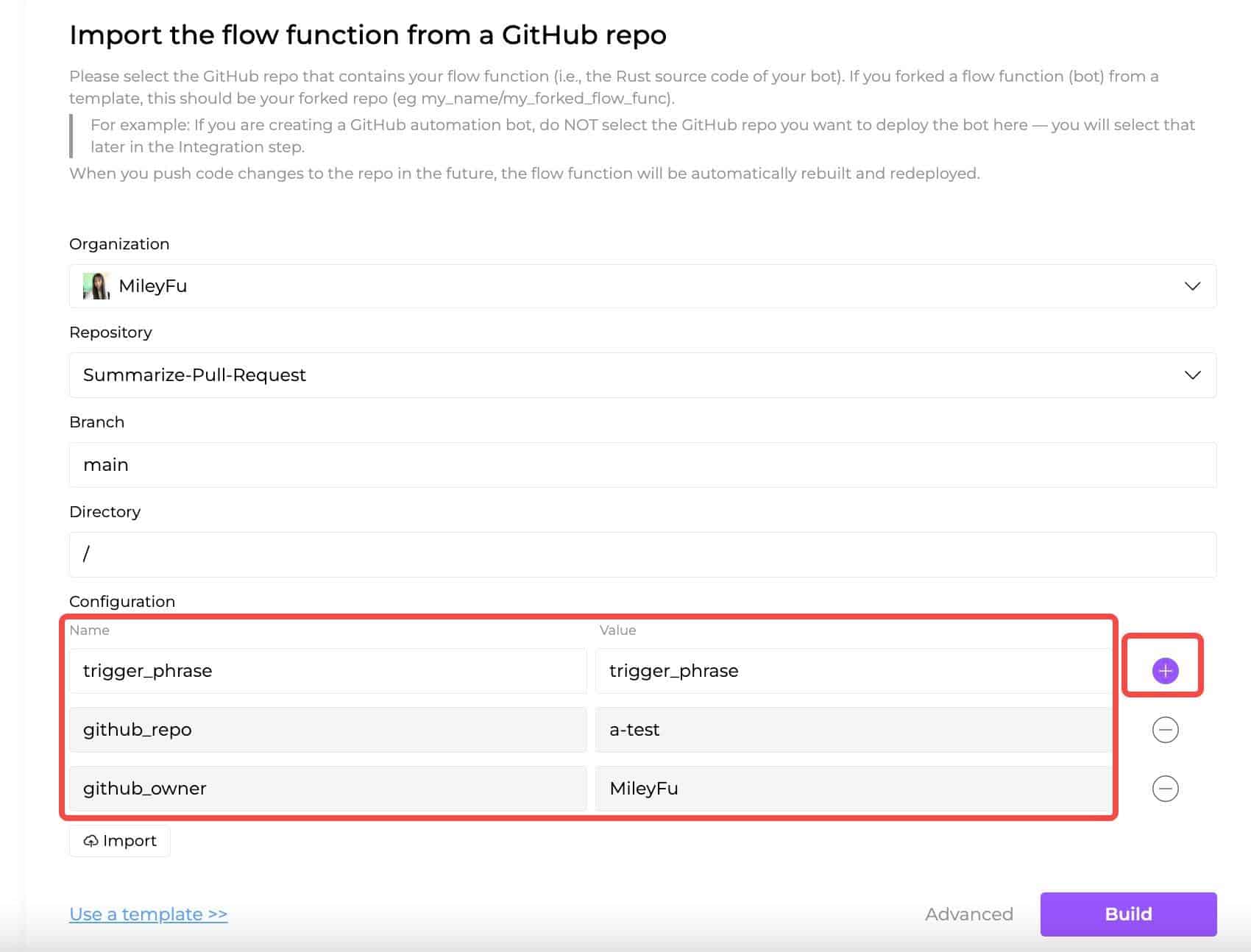Click the Build button
Screen dimensions: 1251x952
[x=1128, y=914]
